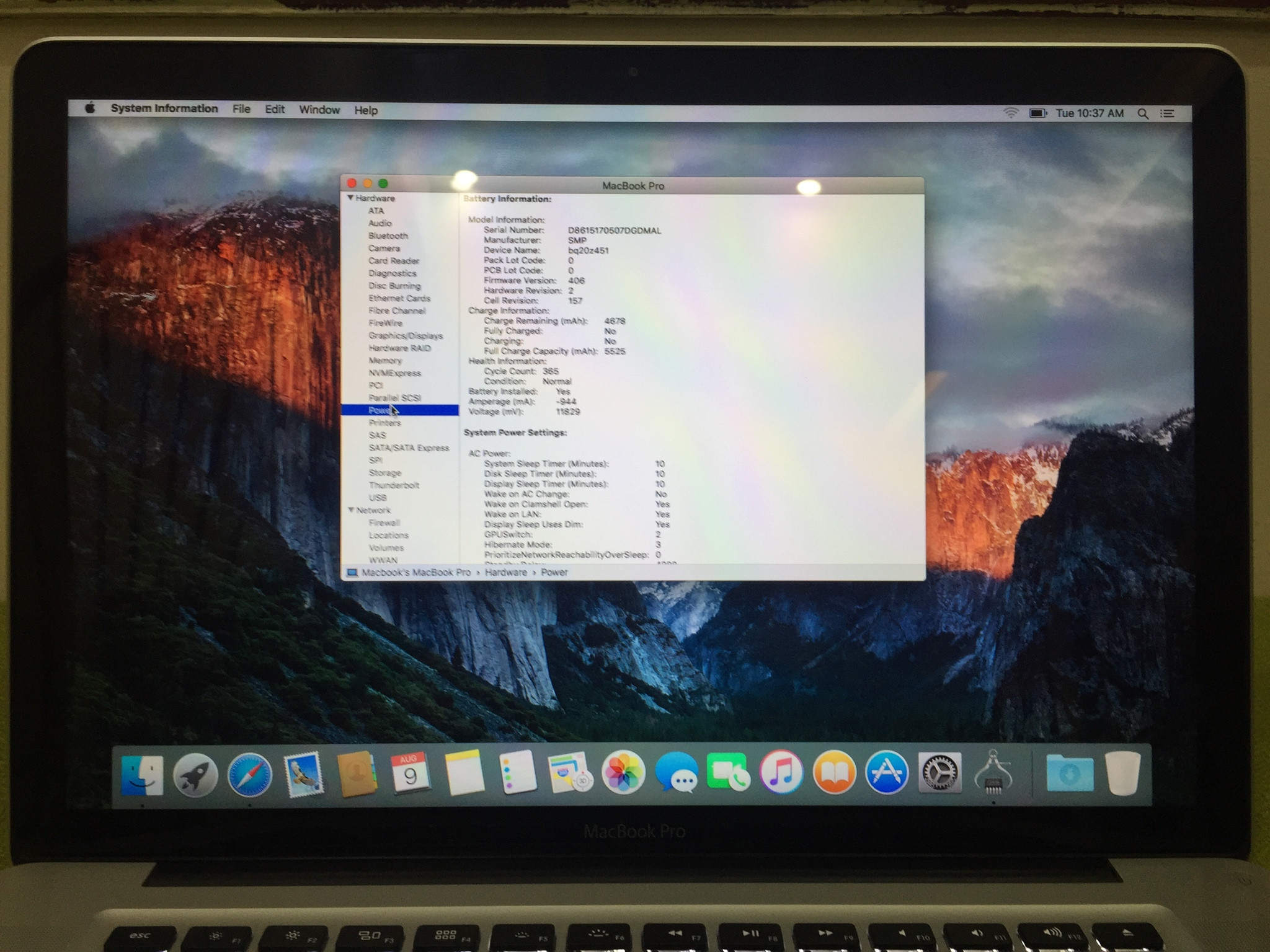This screenshot has width=1270, height=952.
Task: Open the Window menu
Action: coord(319,110)
